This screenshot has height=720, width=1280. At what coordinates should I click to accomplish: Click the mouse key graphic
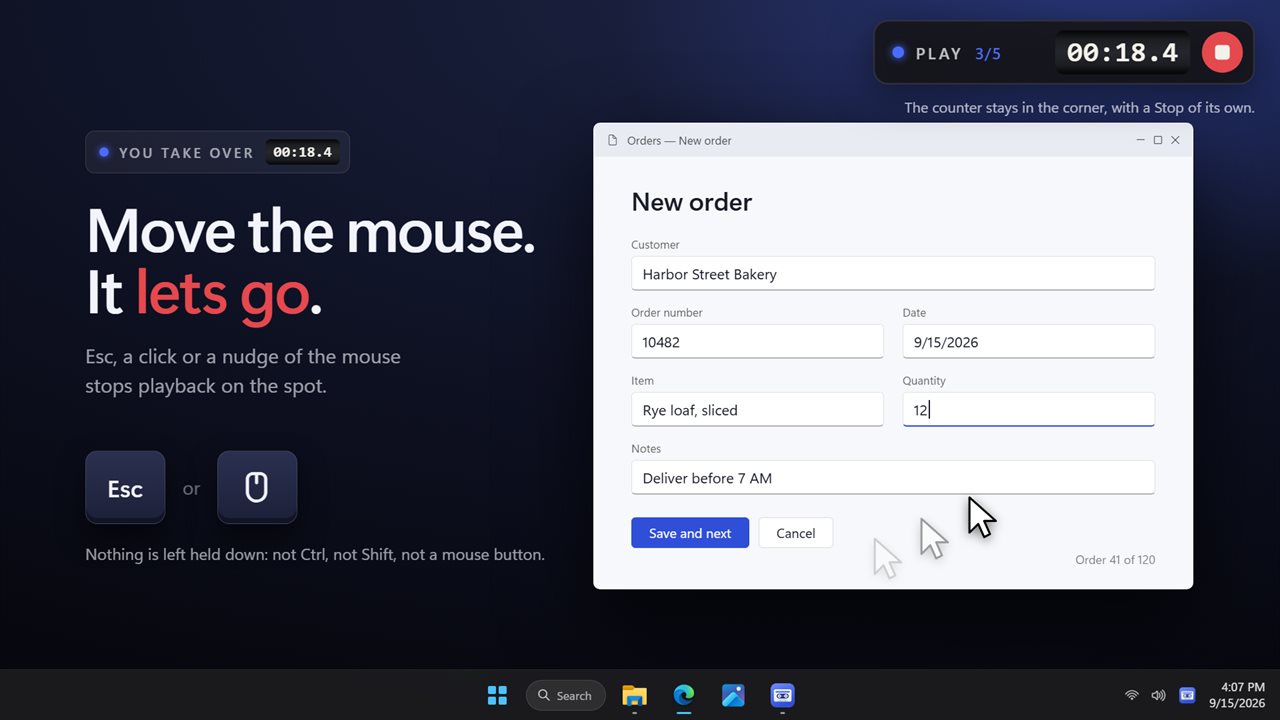coord(257,488)
